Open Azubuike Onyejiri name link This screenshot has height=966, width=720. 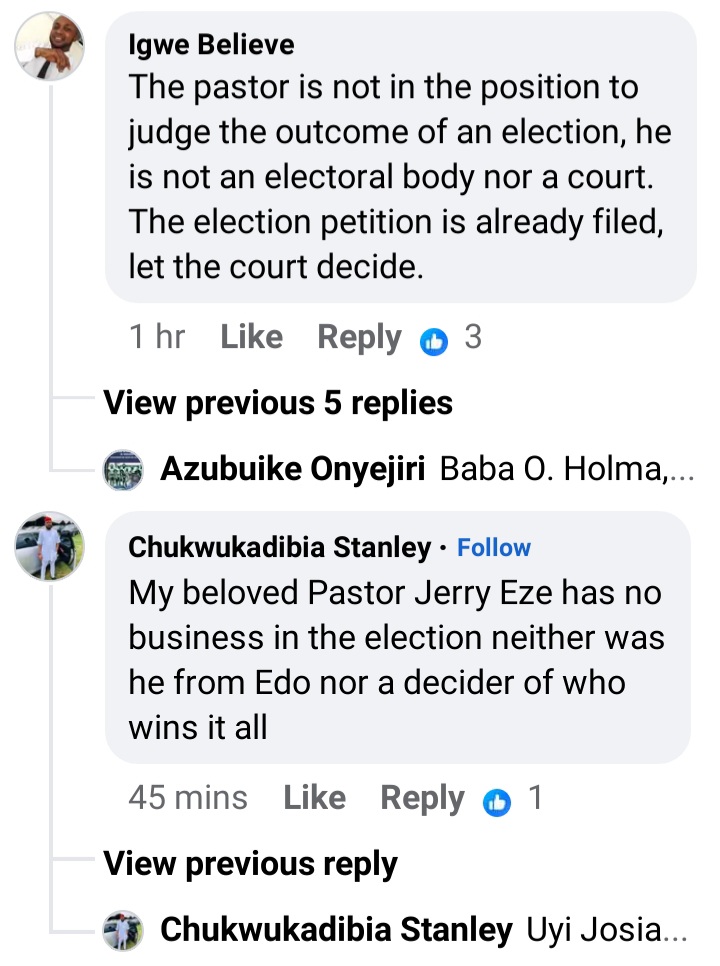tap(294, 470)
